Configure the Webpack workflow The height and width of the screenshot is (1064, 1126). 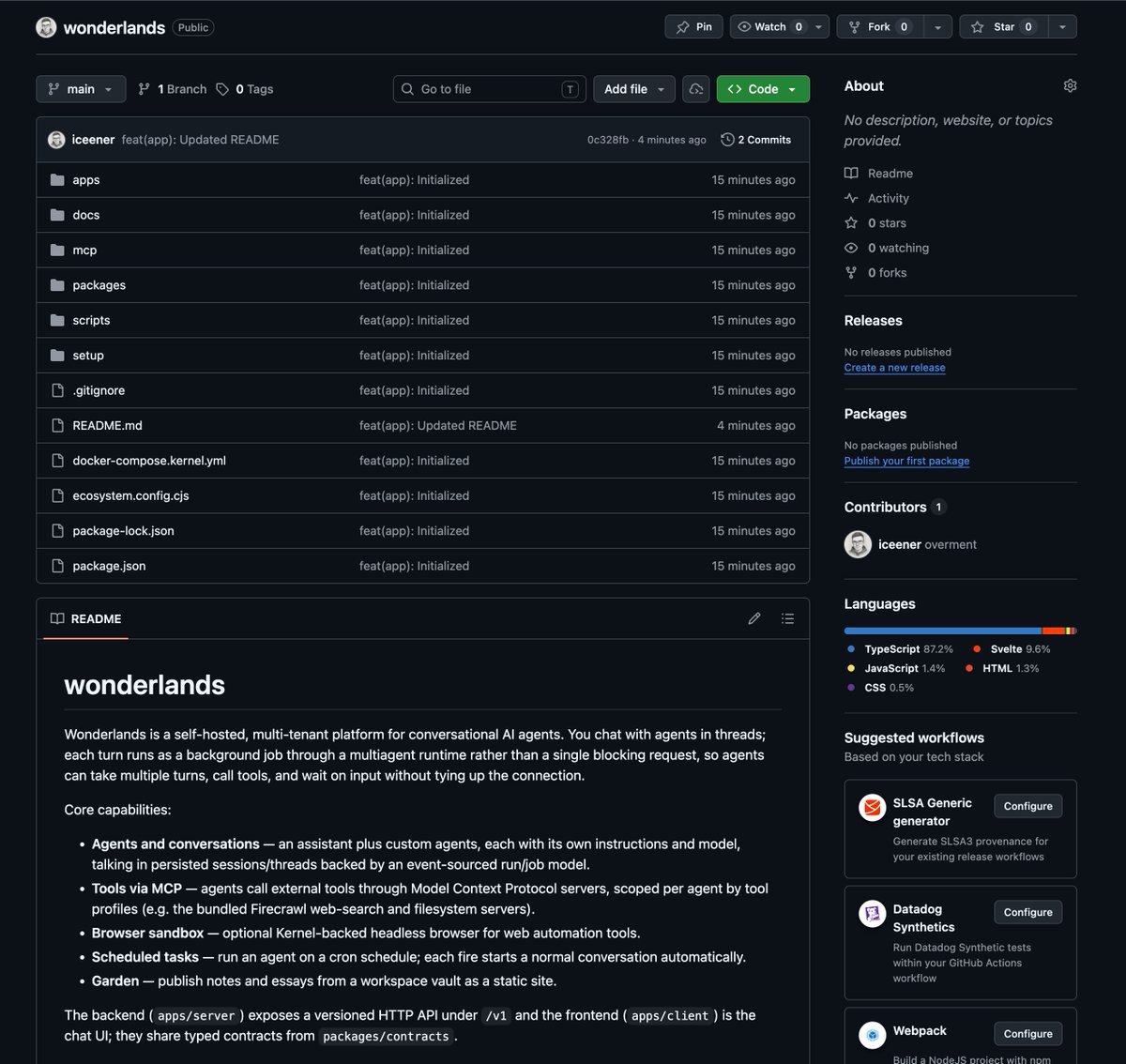tap(1027, 1034)
